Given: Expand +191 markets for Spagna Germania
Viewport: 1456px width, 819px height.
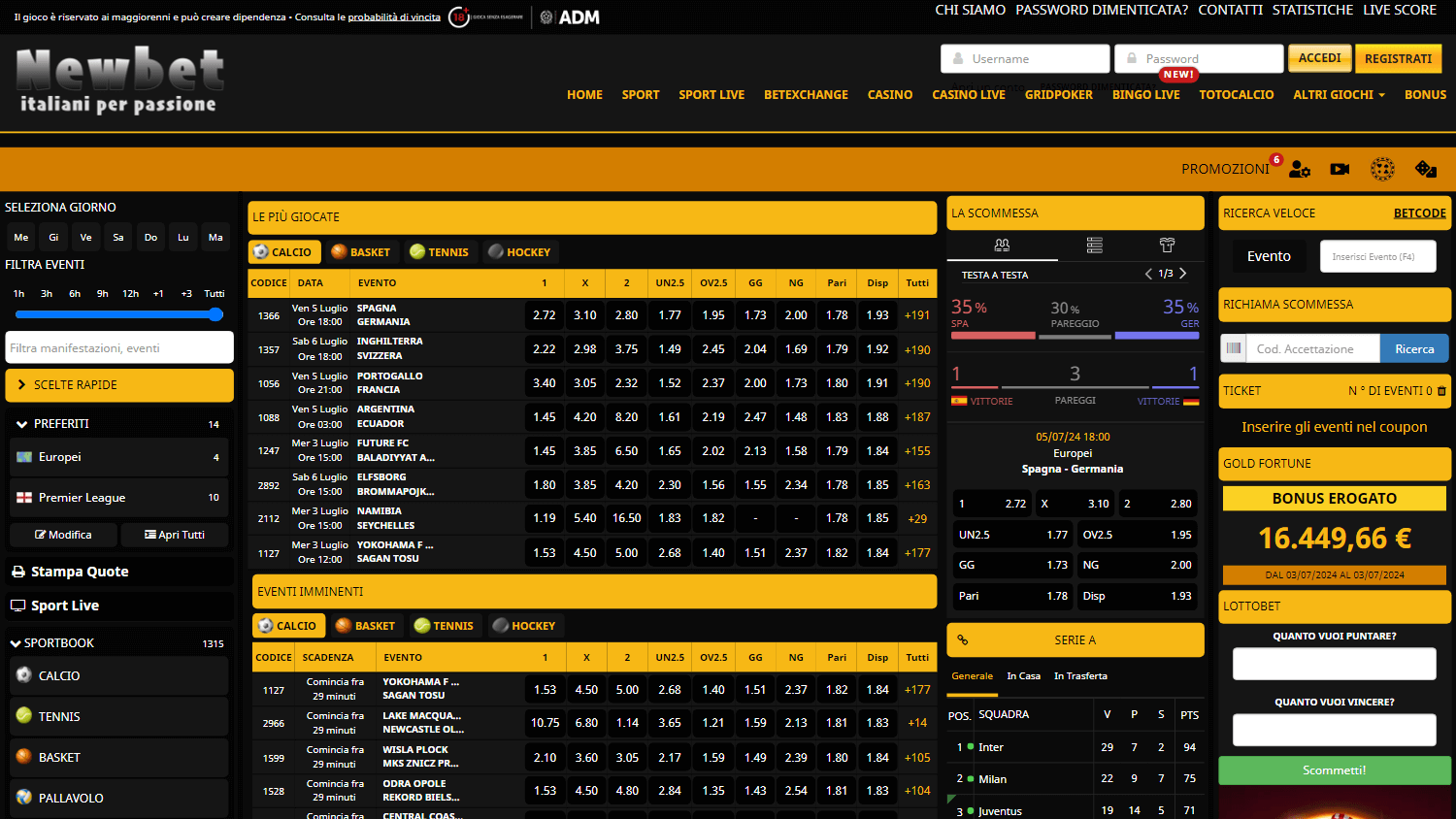Looking at the screenshot, I should [917, 315].
